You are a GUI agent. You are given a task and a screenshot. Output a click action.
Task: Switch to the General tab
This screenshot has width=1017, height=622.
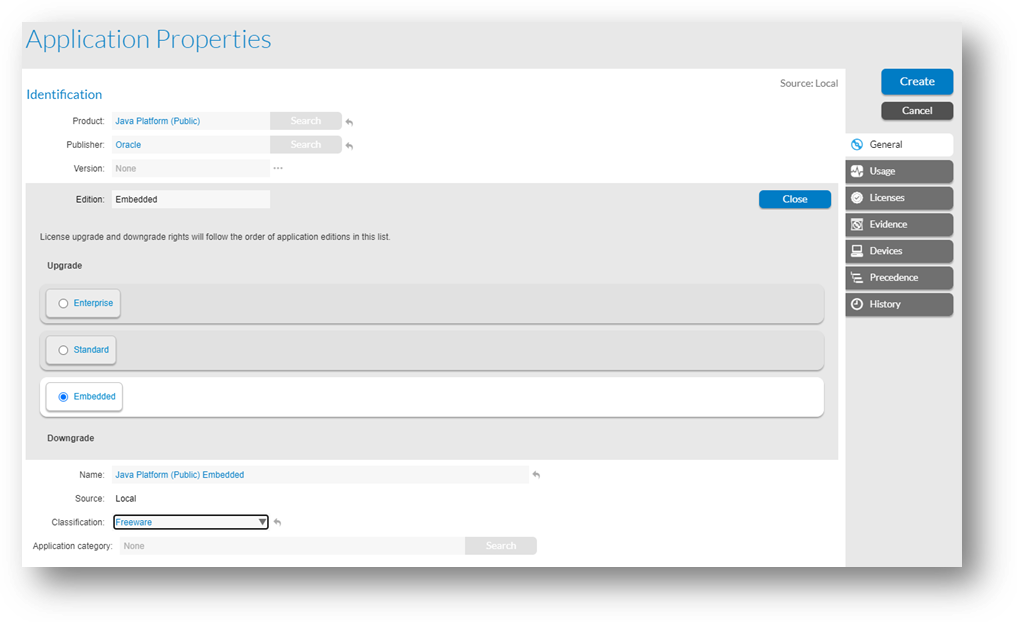click(899, 145)
